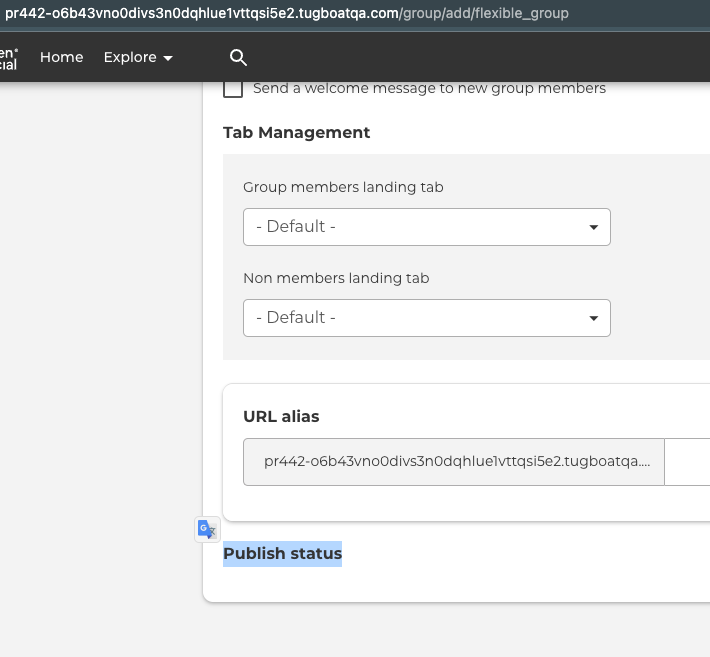Click the 'Non members landing tab' label

point(336,278)
